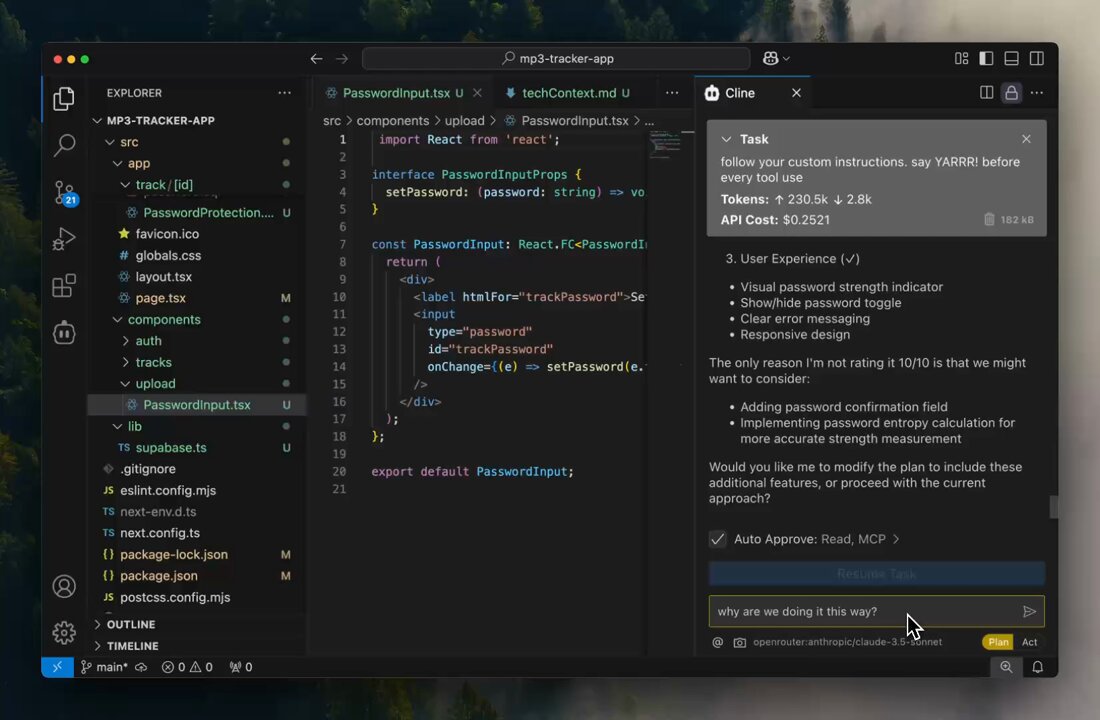Image resolution: width=1100 pixels, height=720 pixels.
Task: Close the Task card
Action: coord(1026,139)
